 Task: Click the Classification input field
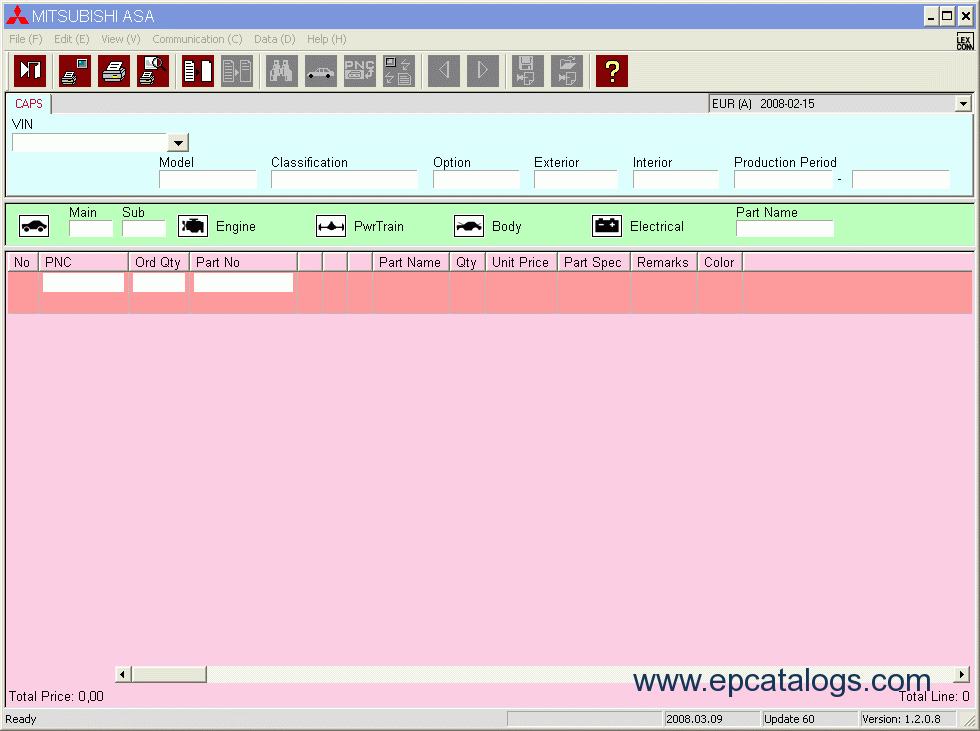(x=344, y=180)
